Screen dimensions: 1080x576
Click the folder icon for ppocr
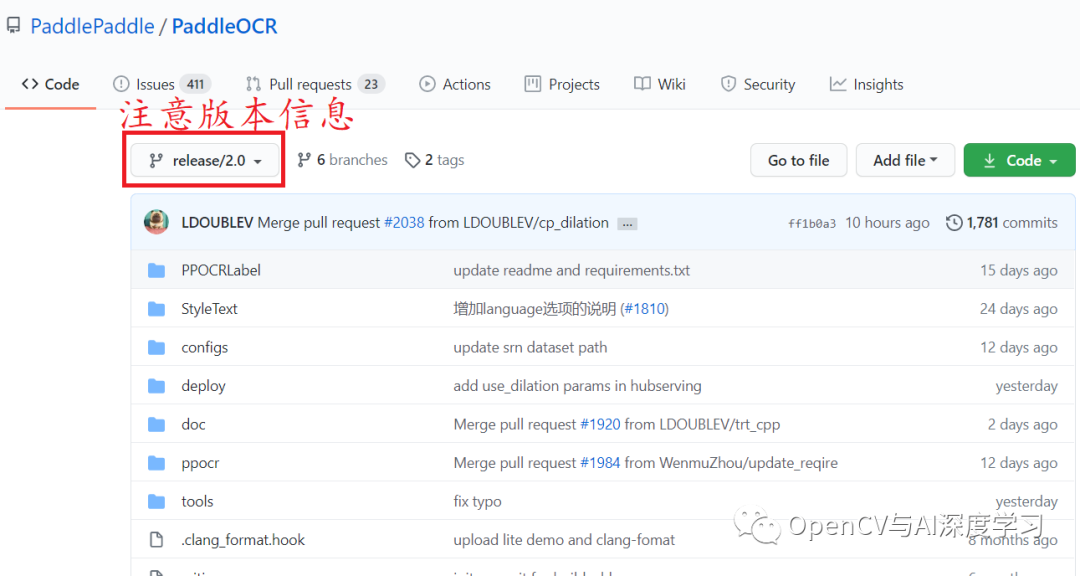156,463
